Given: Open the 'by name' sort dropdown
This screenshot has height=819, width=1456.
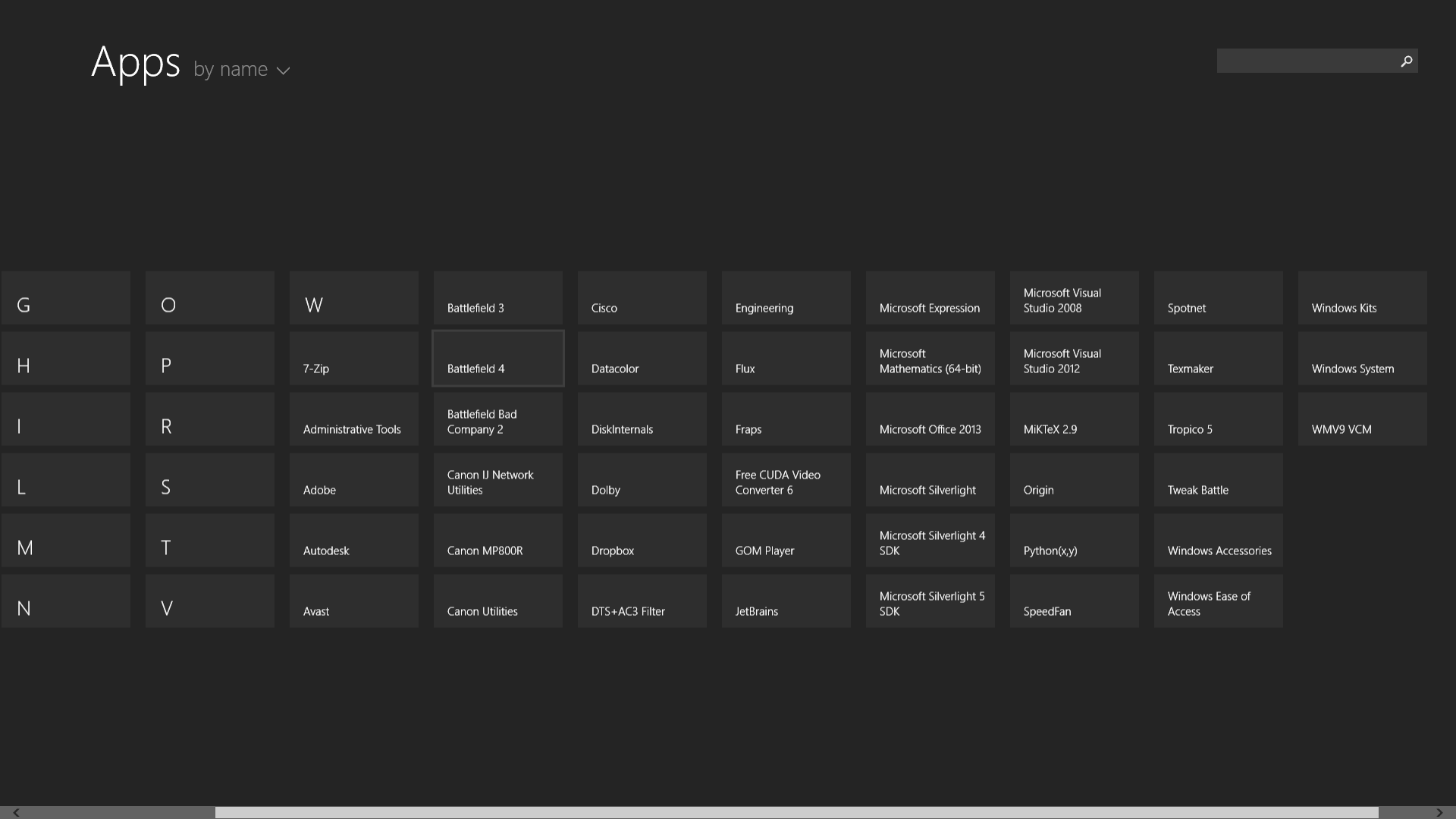Looking at the screenshot, I should pyautogui.click(x=241, y=69).
